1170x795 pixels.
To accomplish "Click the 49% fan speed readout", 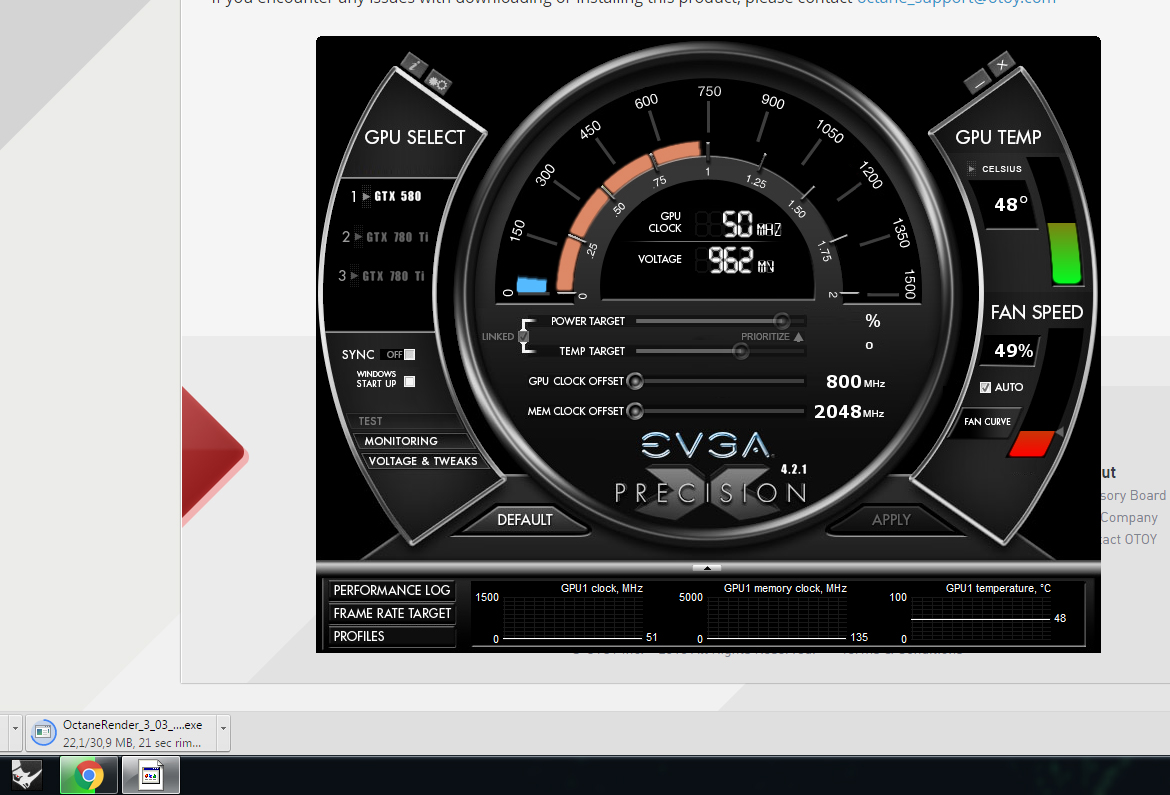I will (1013, 351).
